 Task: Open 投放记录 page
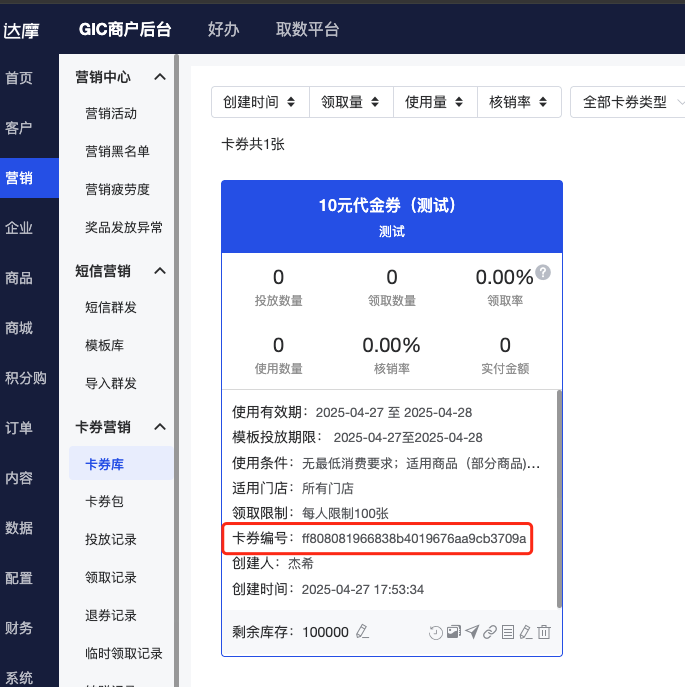point(111,539)
